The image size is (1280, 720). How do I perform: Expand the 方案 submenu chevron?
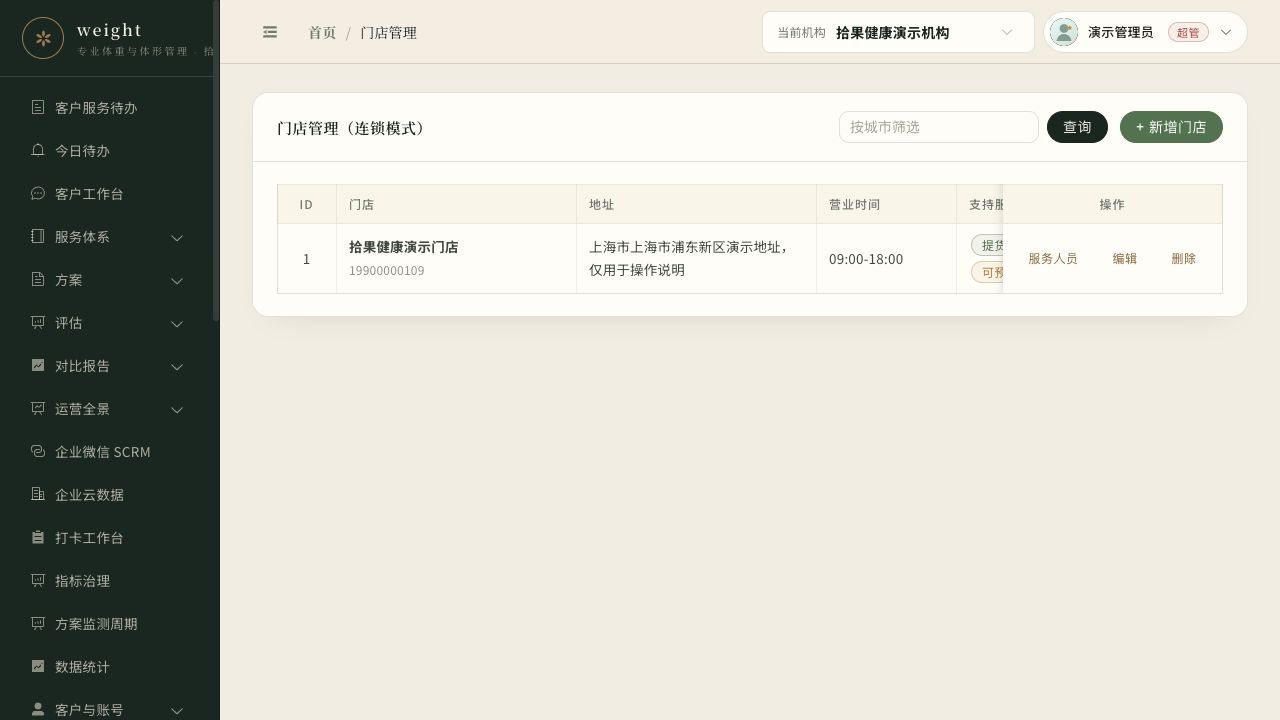point(177,280)
